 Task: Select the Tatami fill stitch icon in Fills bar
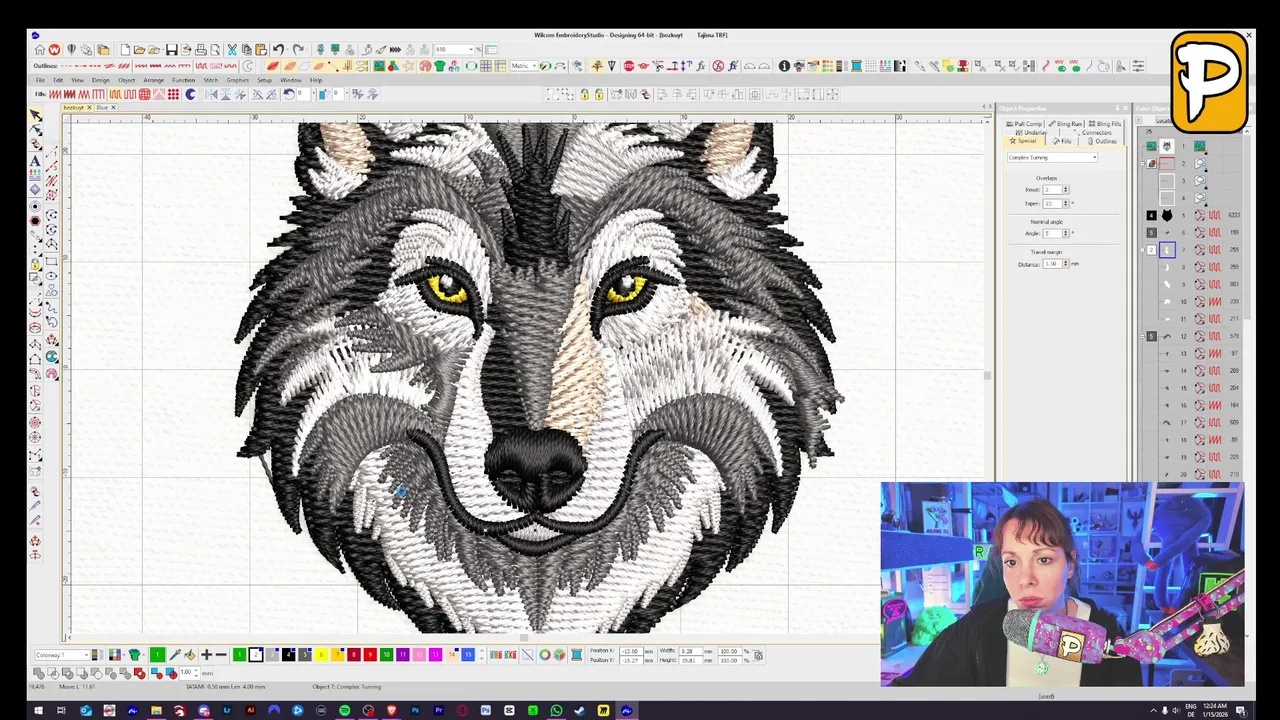pos(115,94)
